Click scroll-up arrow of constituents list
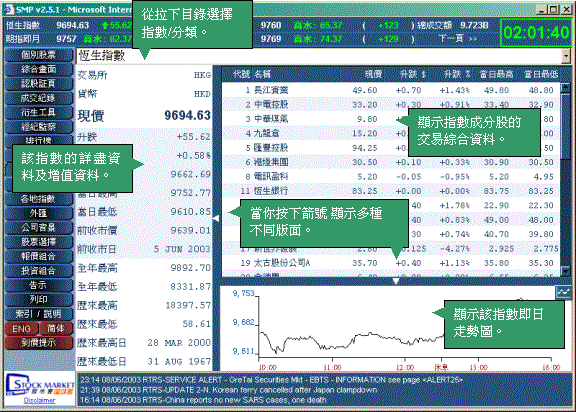This screenshot has height=412, width=576. tap(565, 88)
